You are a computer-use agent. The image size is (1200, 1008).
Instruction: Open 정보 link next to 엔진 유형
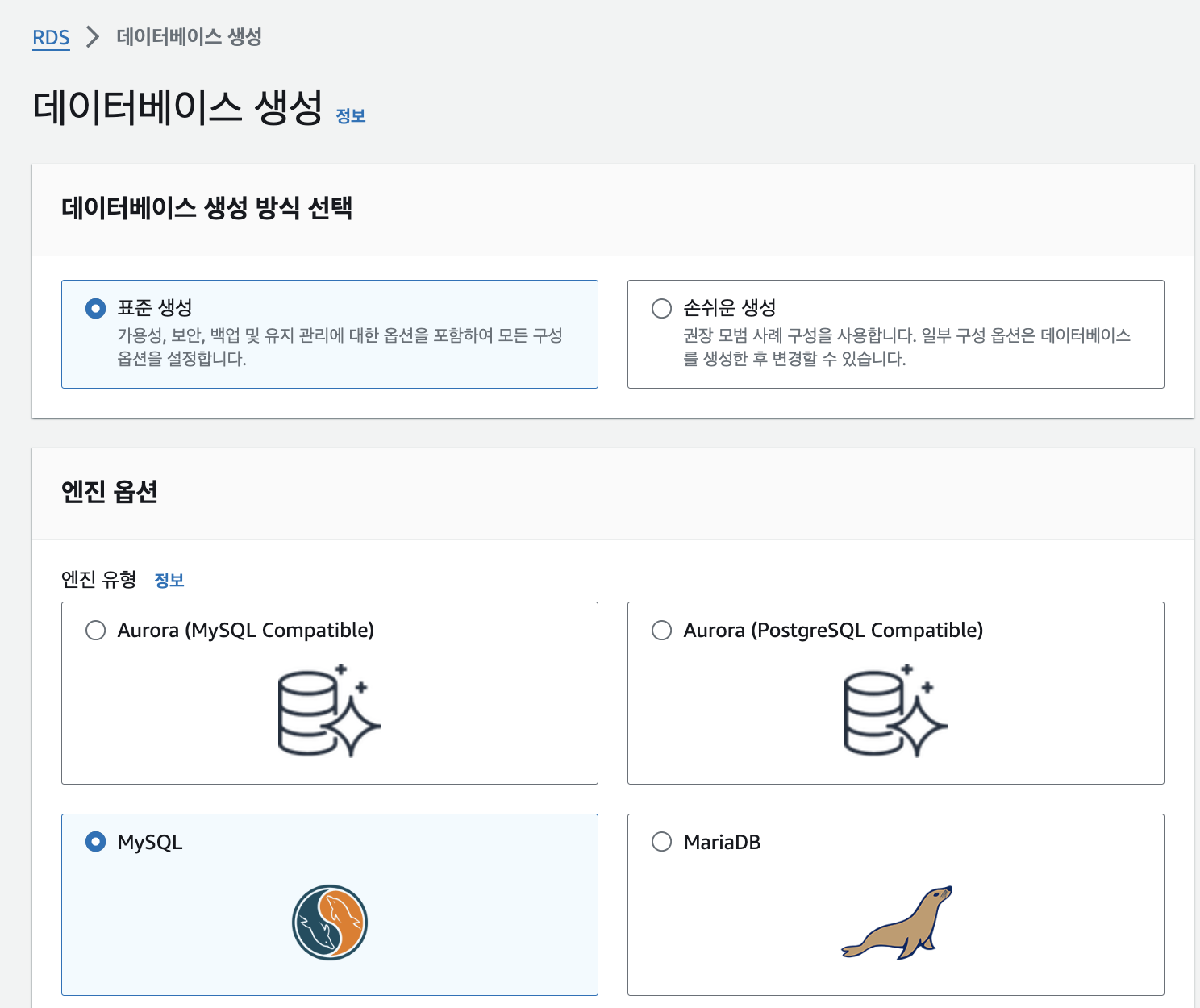169,581
